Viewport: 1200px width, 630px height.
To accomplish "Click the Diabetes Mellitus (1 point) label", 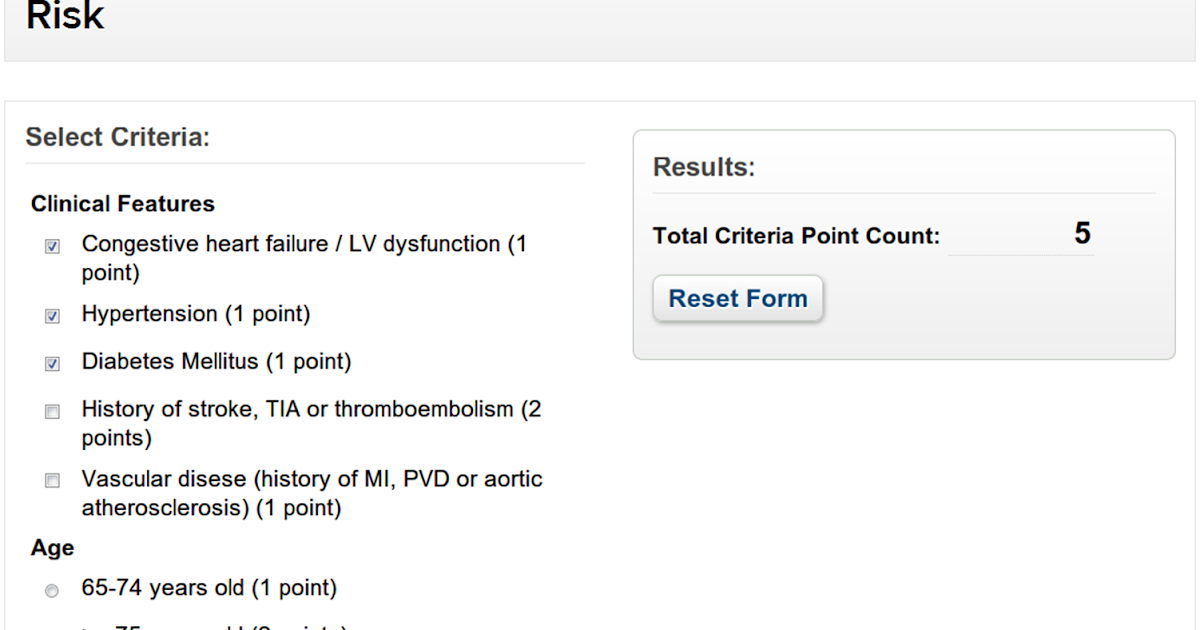I will click(216, 361).
